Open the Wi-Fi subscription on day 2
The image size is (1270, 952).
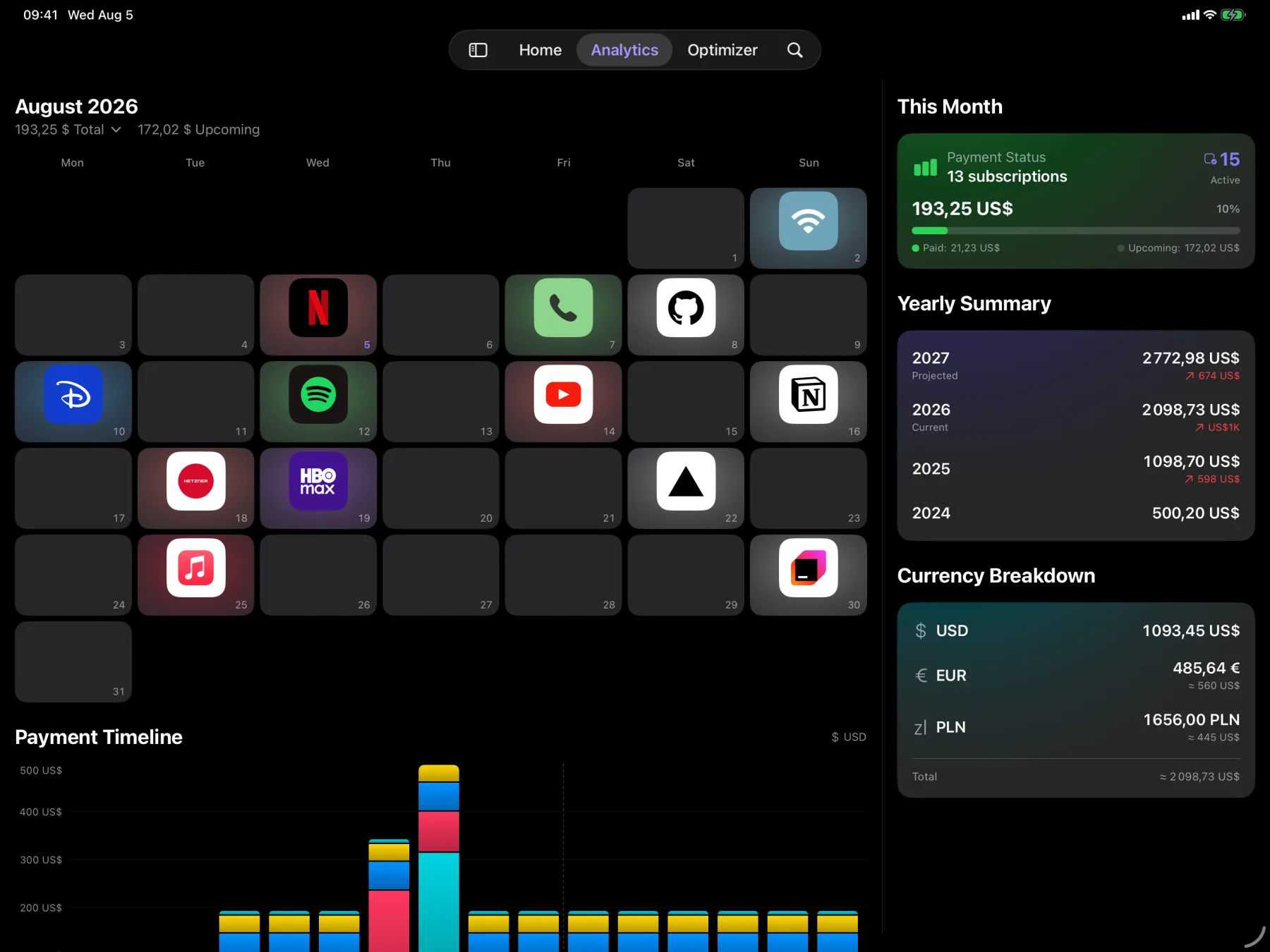pos(809,221)
